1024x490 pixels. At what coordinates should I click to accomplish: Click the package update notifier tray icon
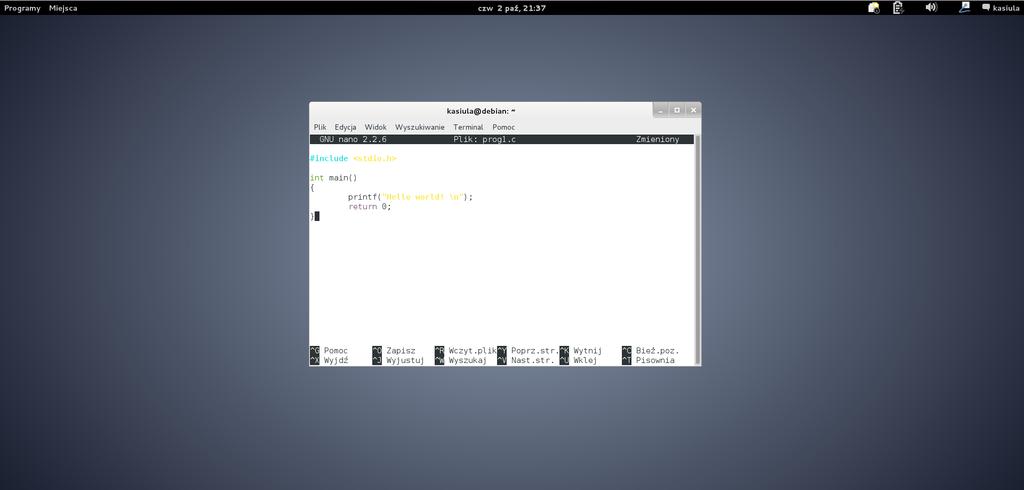coord(874,8)
